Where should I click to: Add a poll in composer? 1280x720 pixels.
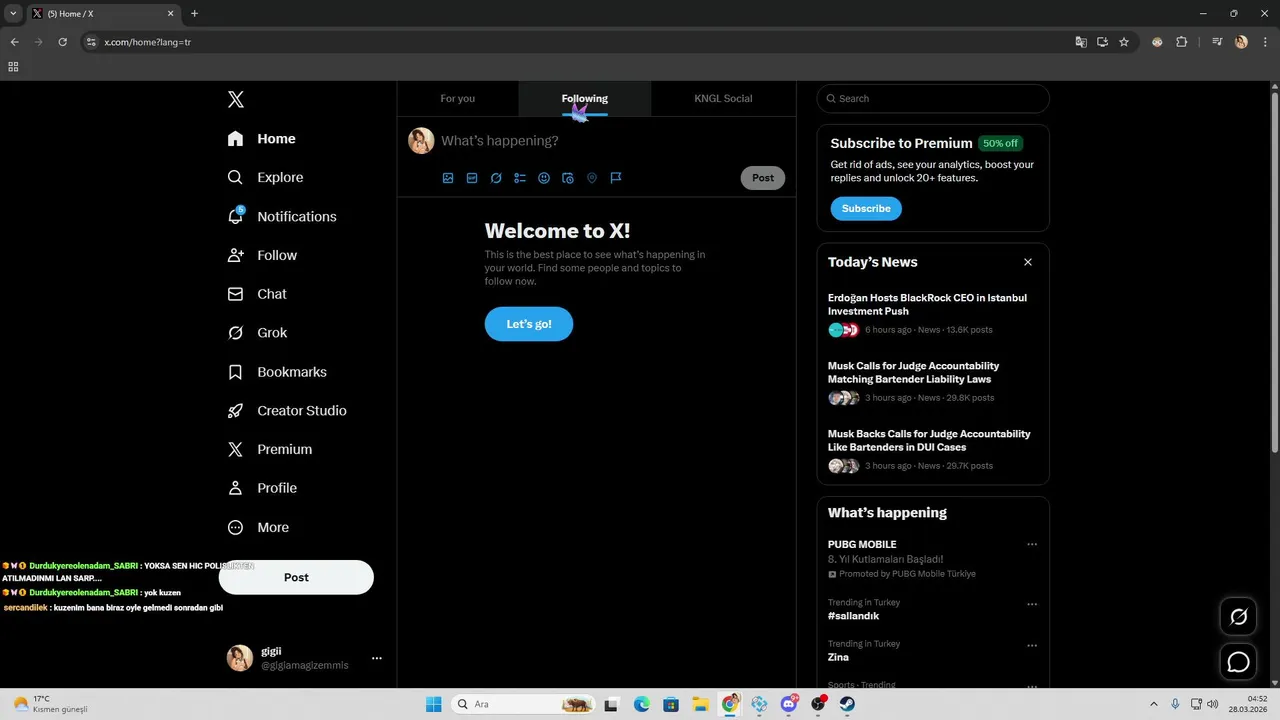click(x=520, y=178)
